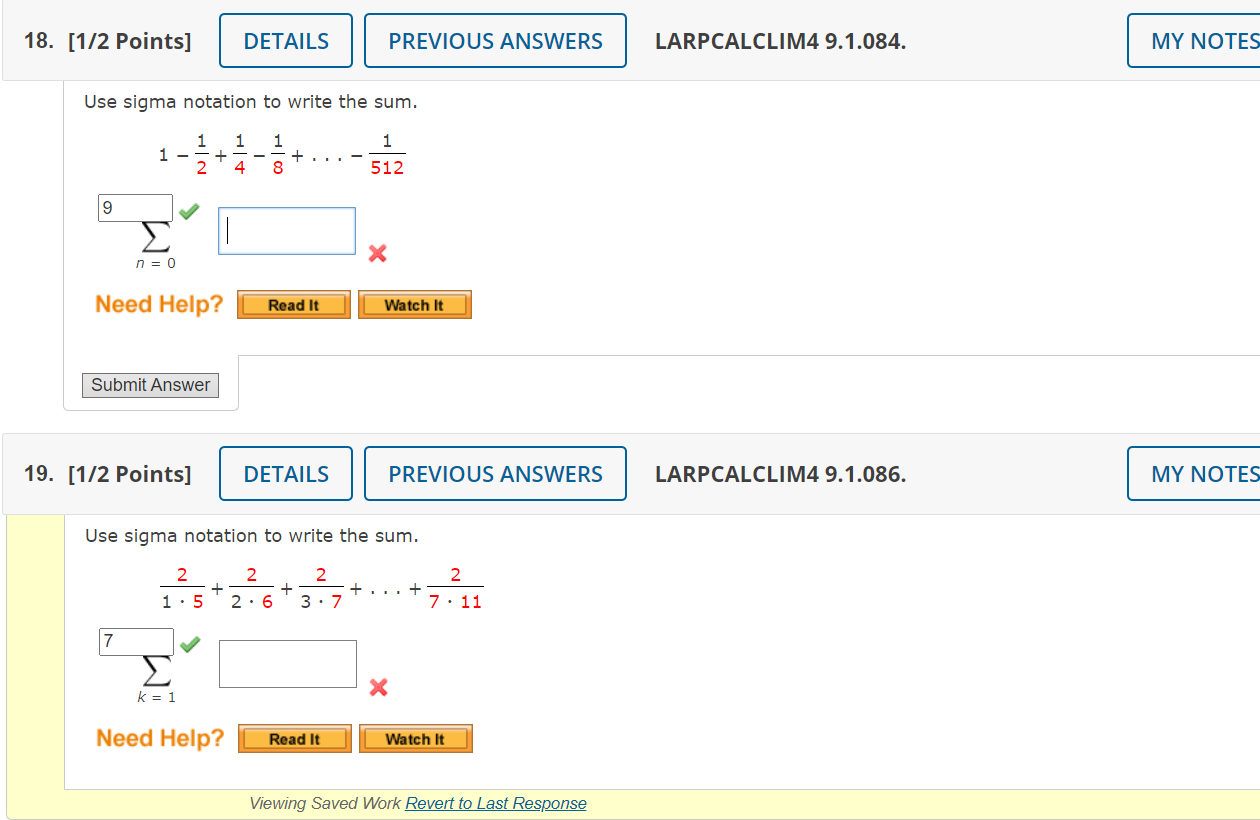Screen dimensions: 1260x820
Task: Click Submit Answer for problem 18
Action: point(150,385)
